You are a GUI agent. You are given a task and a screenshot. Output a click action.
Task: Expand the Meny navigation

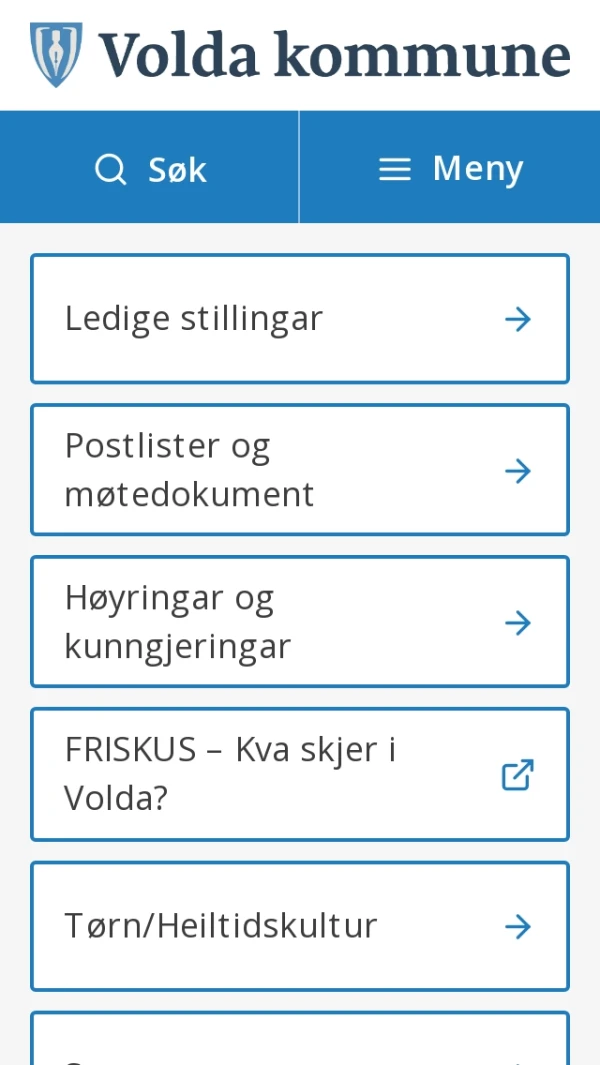coord(450,168)
